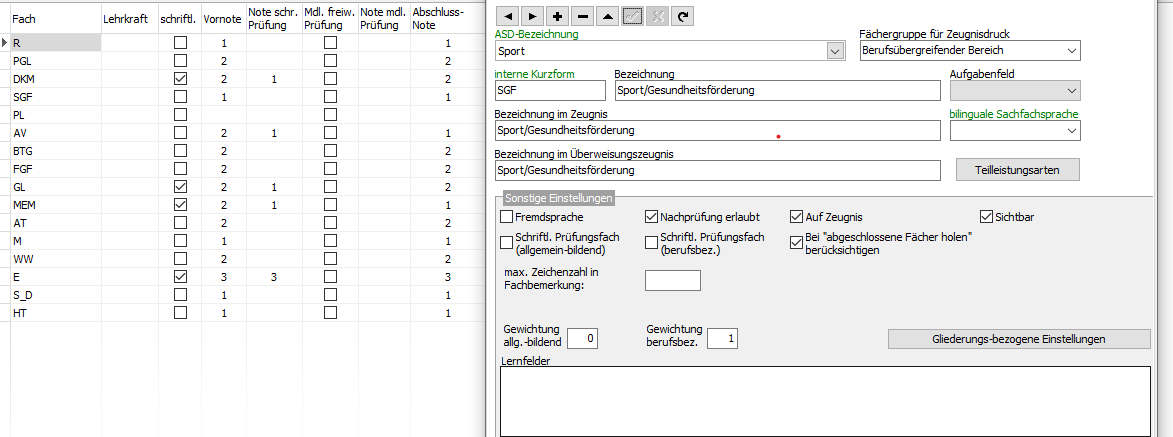Viewport: 1173px width, 437px height.
Task: Click the up-triangle edit record icon
Action: click(607, 16)
